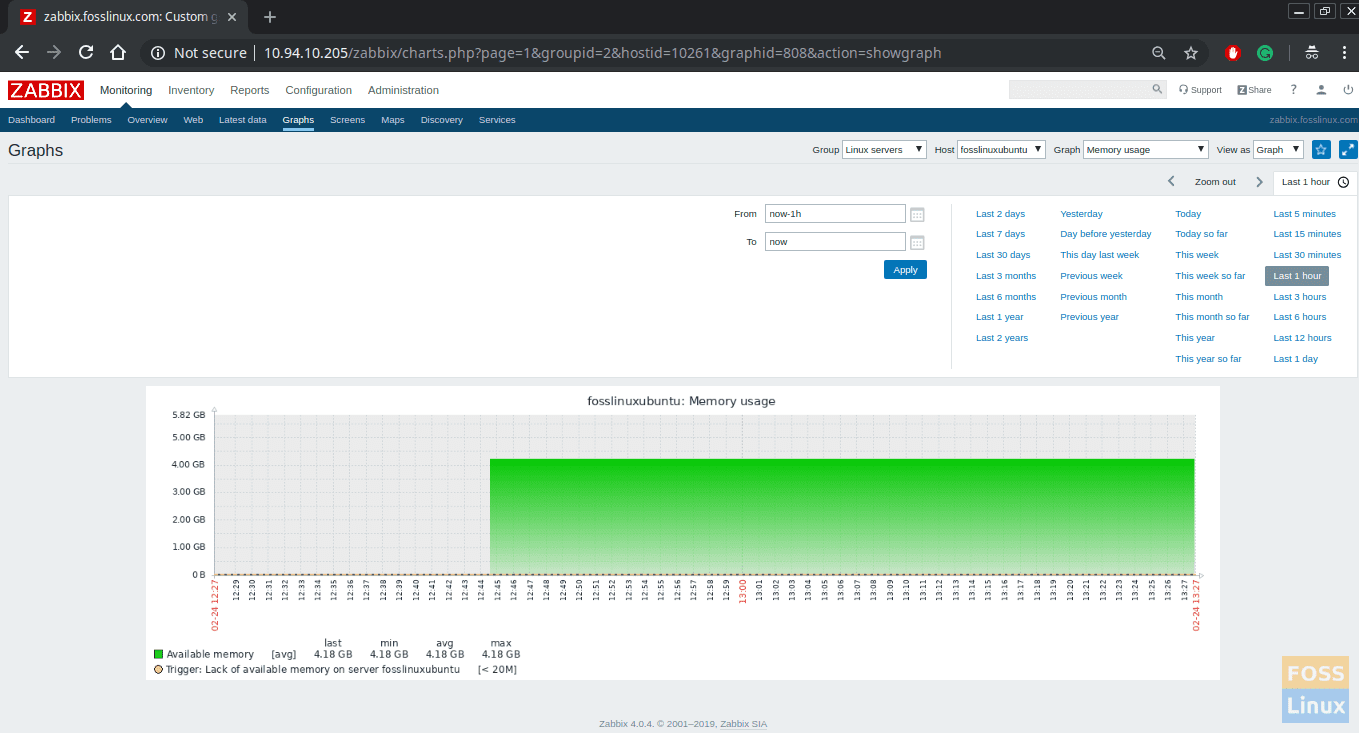The image size is (1359, 733).
Task: Go back with browser back arrow
Action: pos(22,52)
